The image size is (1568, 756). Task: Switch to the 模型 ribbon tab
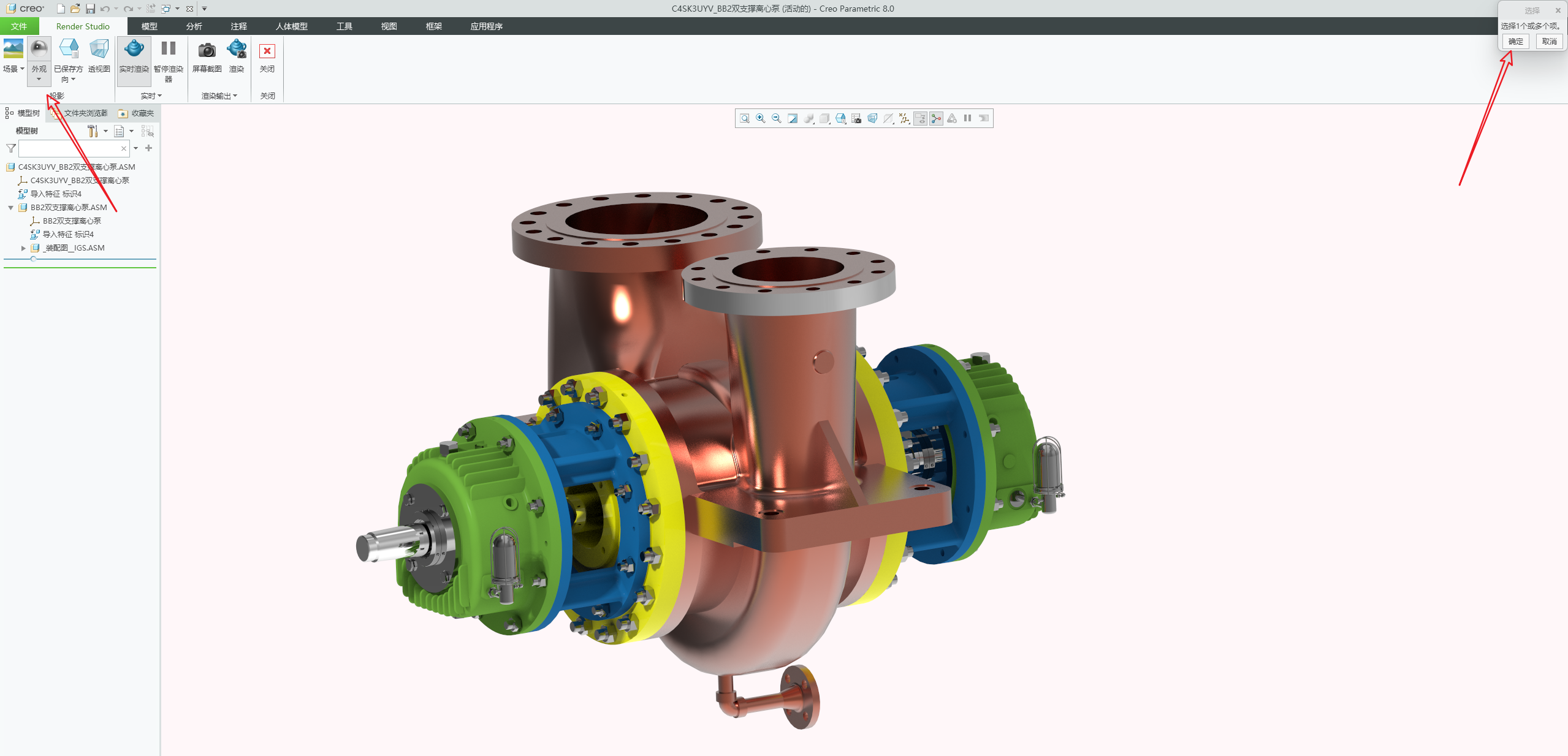(149, 26)
